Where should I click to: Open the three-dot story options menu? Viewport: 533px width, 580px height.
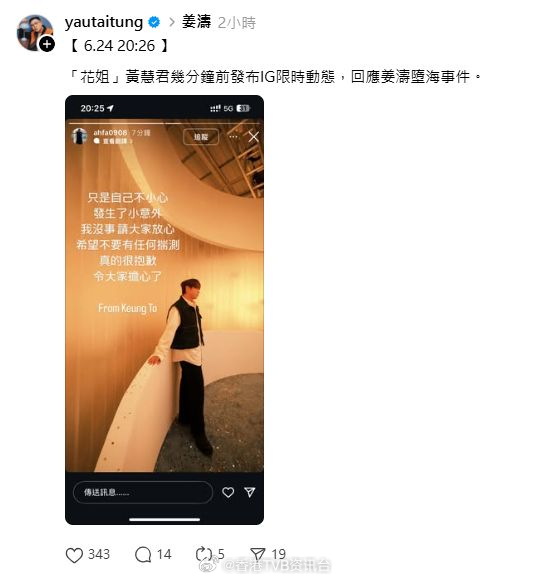point(233,136)
